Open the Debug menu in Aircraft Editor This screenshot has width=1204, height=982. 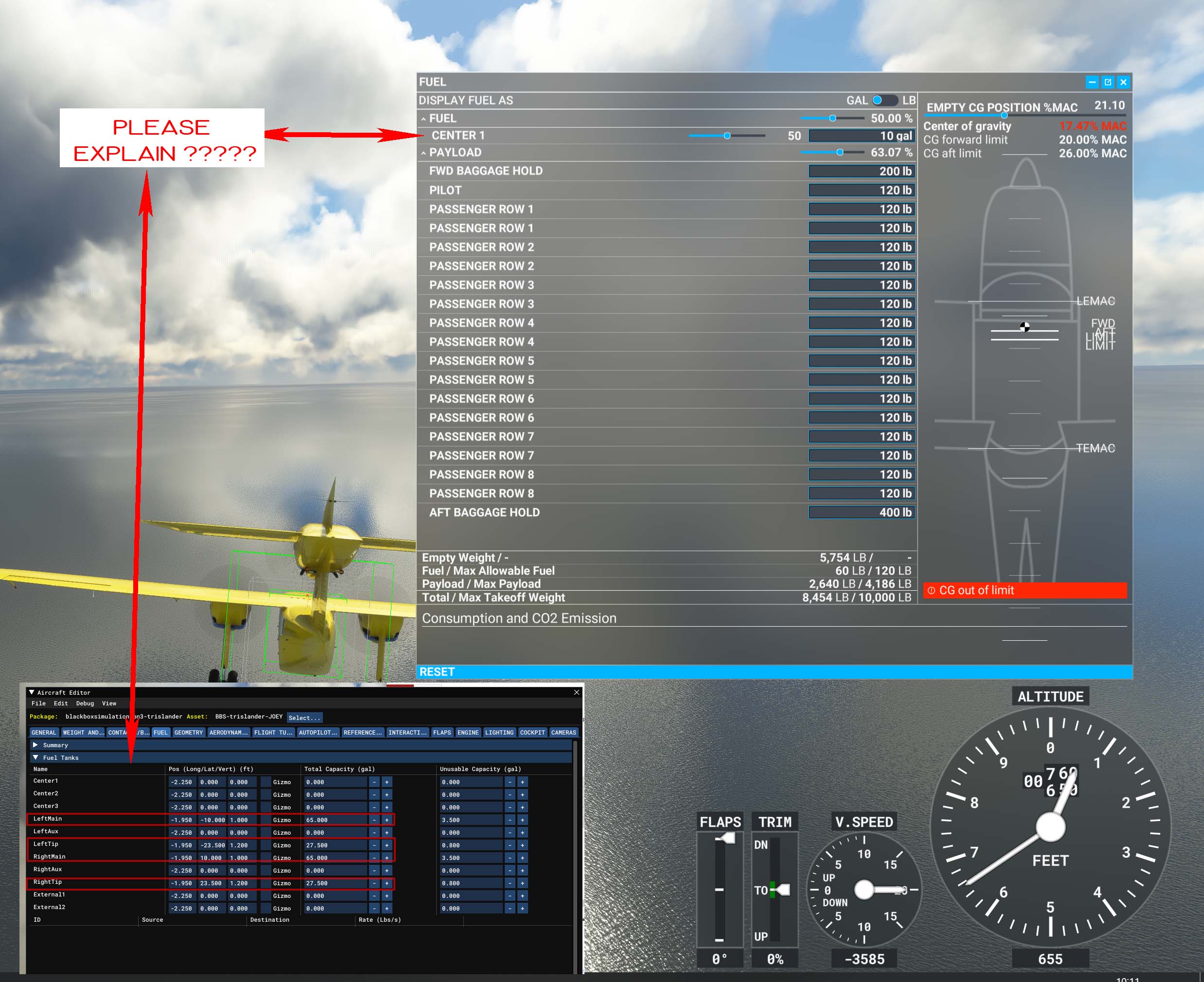pos(85,704)
